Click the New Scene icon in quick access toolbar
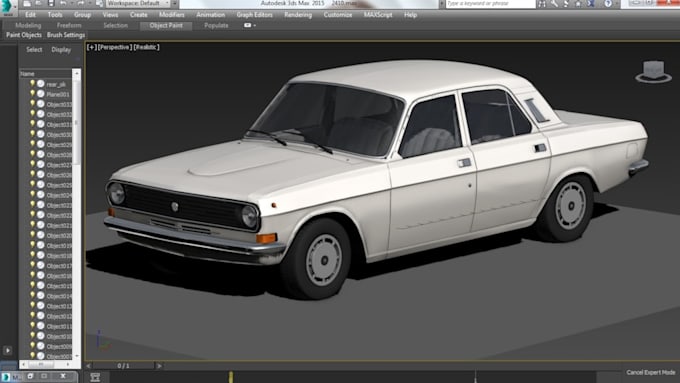 (27, 3)
